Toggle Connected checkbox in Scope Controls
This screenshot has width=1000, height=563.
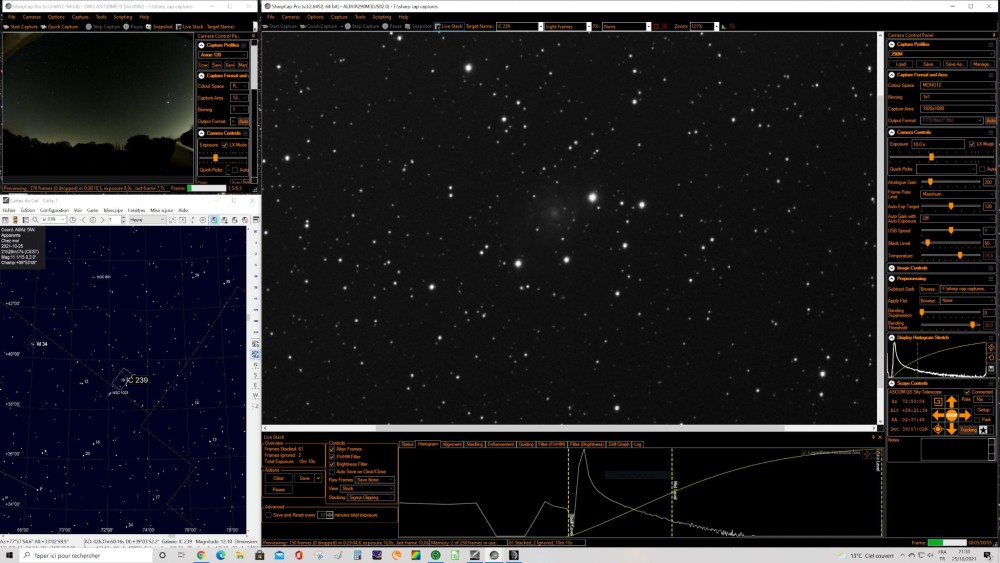pyautogui.click(x=967, y=392)
